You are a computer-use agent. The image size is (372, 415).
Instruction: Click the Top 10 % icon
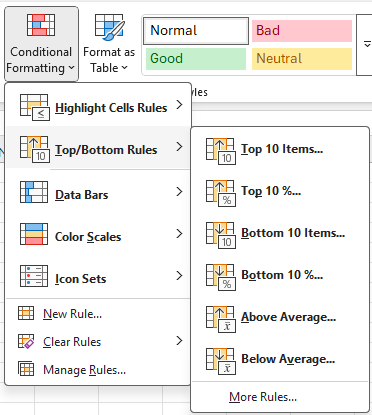221,193
